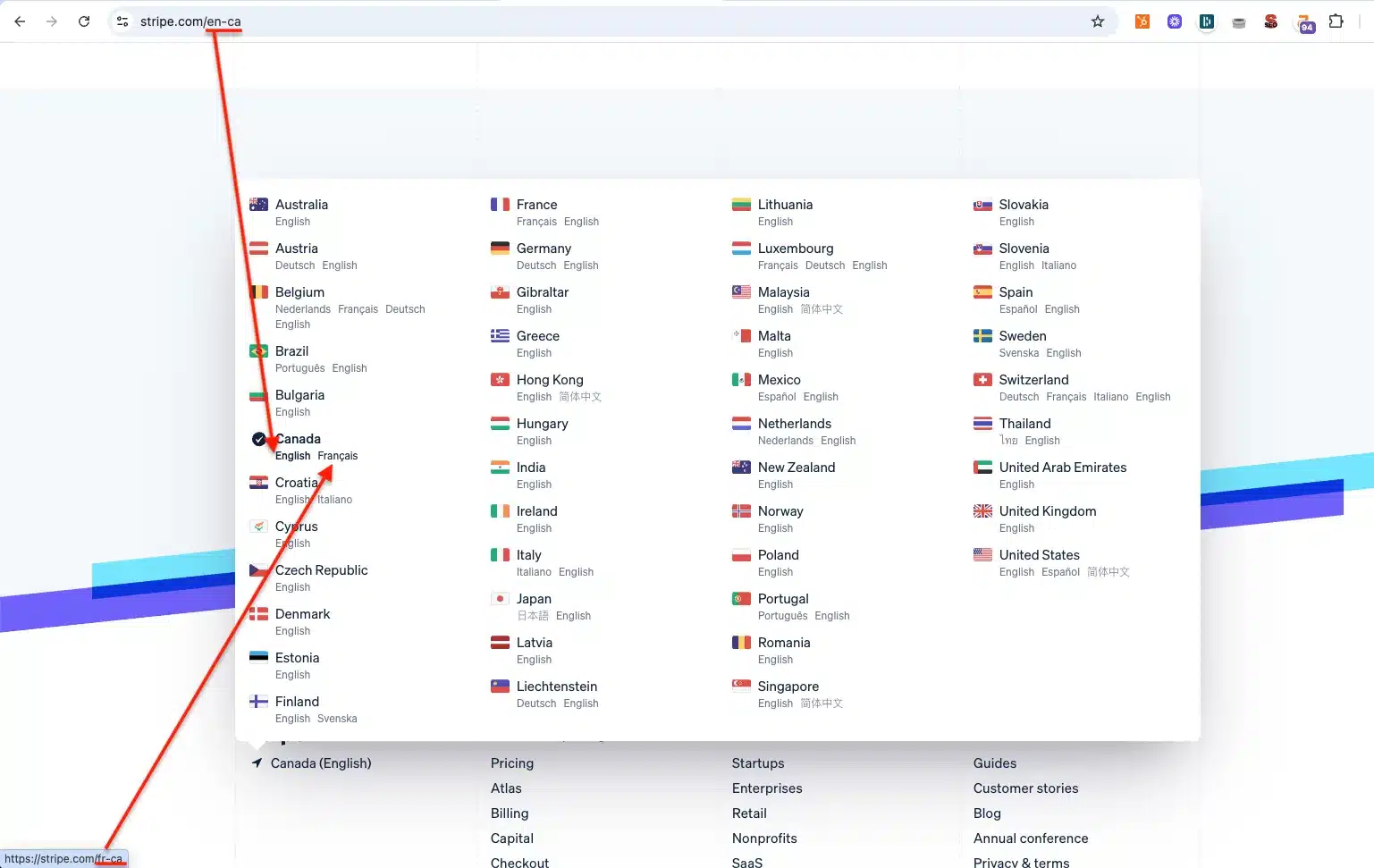
Task: Open the Blog footer link
Action: coord(987,813)
